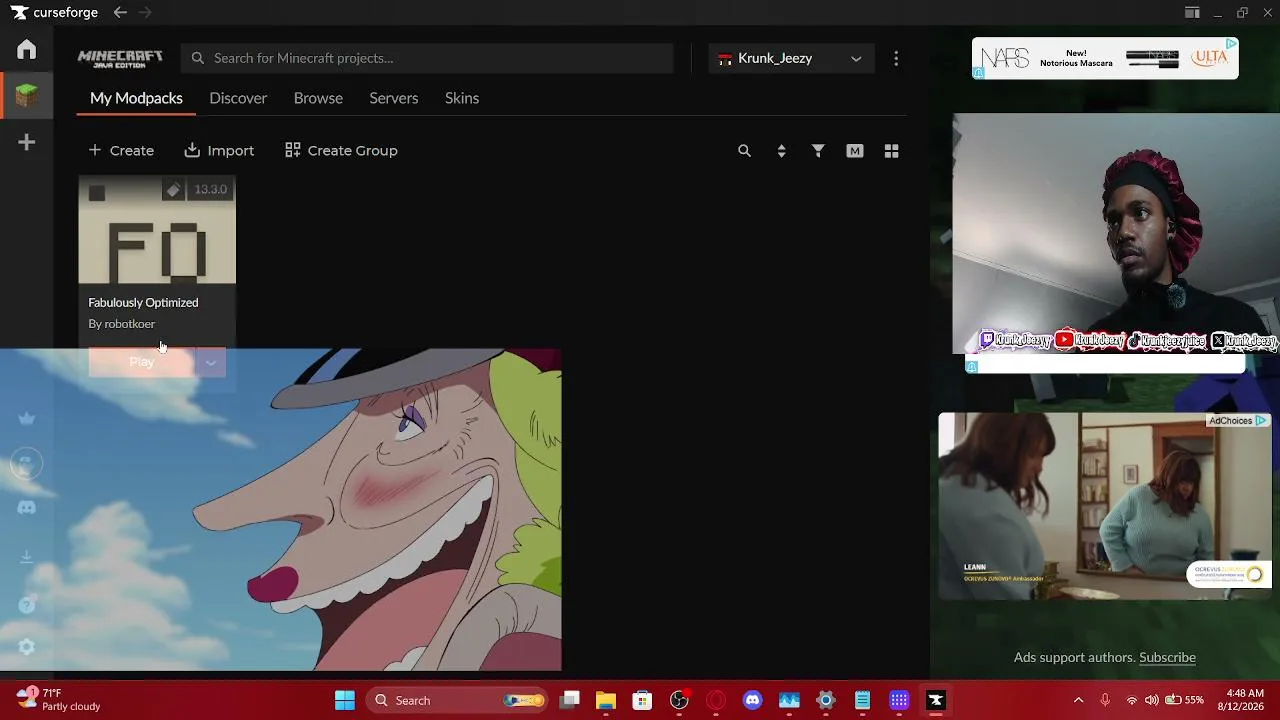Open the Discord icon in the left sidebar

pos(27,508)
